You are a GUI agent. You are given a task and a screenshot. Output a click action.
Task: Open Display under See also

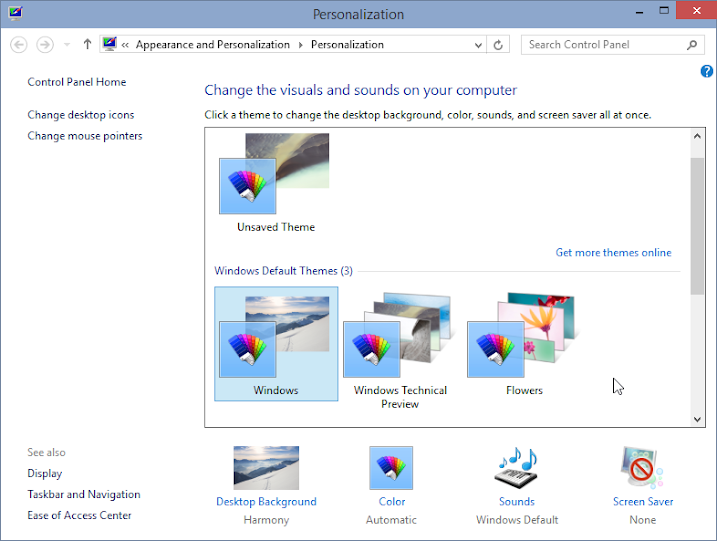coord(45,473)
